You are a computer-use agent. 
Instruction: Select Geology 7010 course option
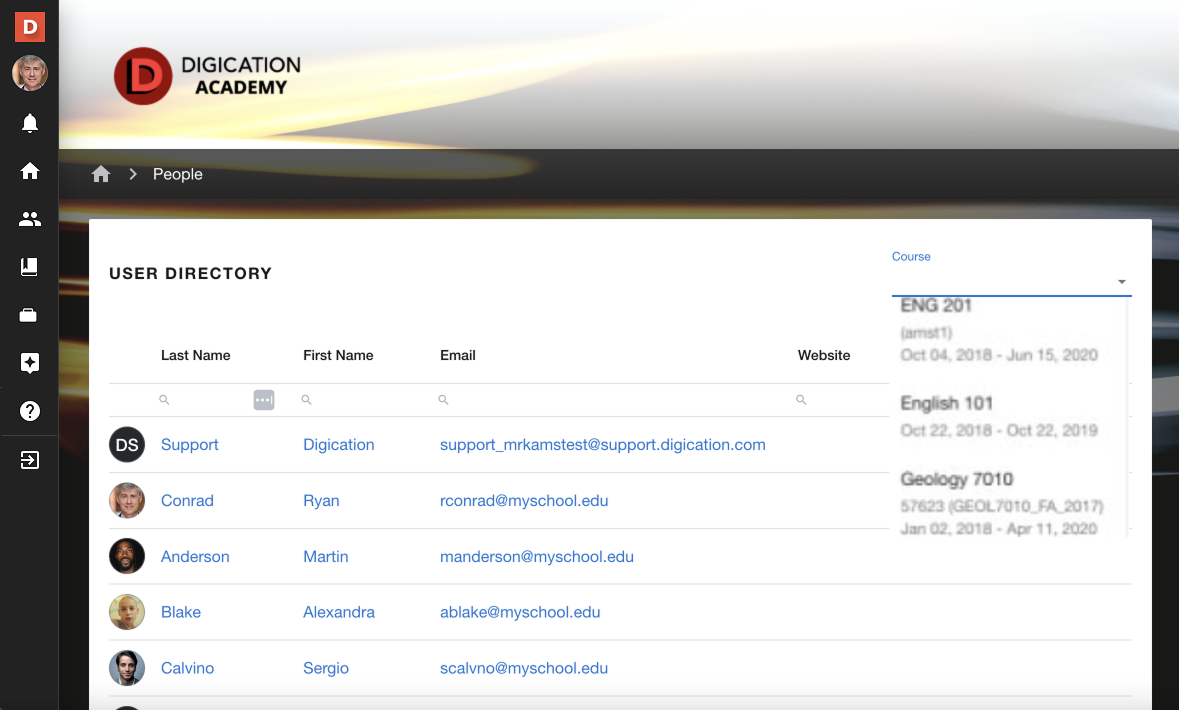[1008, 503]
